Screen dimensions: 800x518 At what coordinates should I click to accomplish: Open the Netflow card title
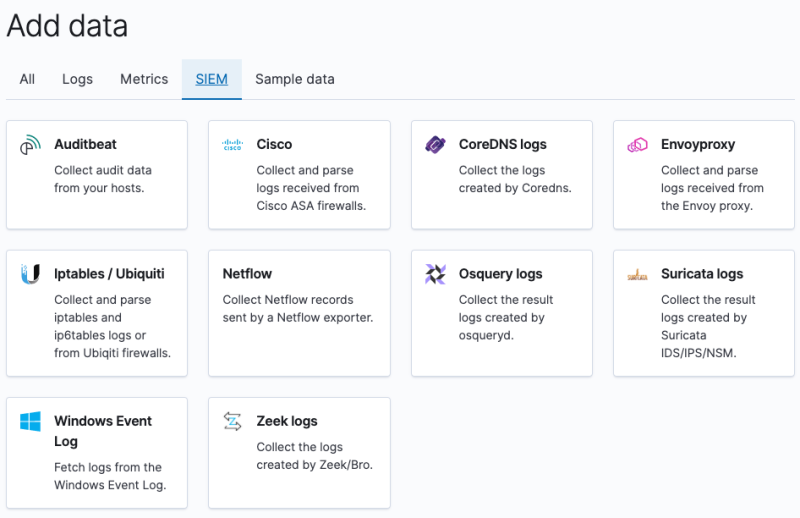[x=247, y=273]
